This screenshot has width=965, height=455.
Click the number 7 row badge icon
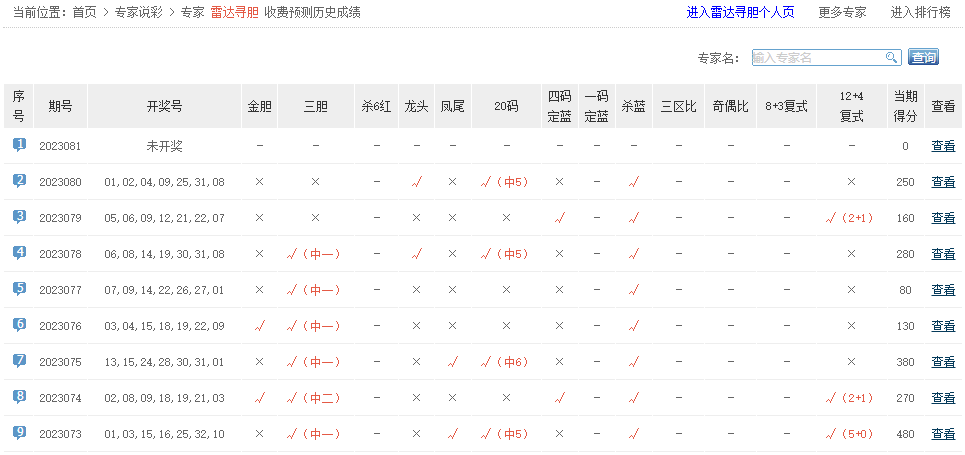tap(19, 361)
